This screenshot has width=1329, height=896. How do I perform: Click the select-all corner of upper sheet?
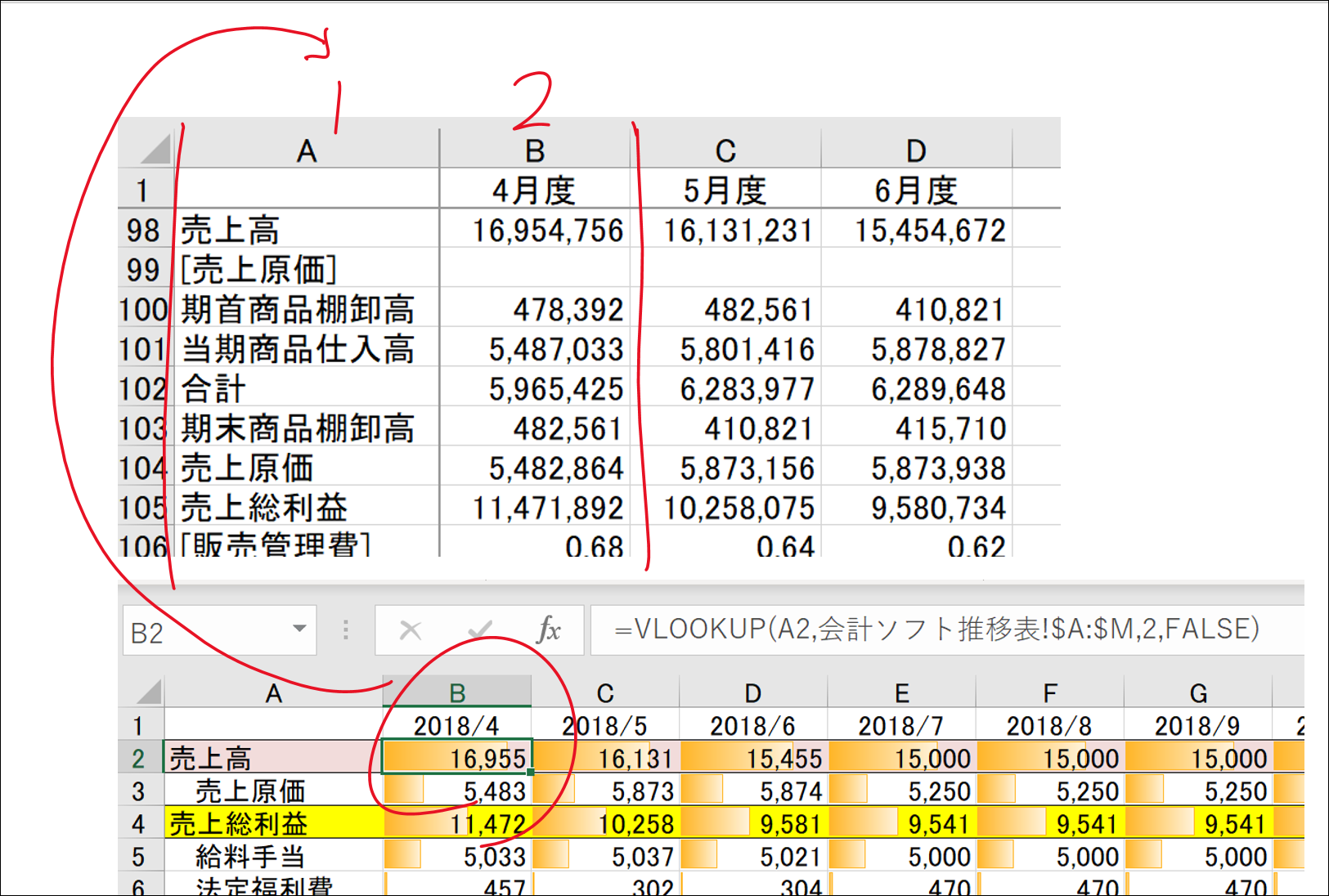(155, 149)
